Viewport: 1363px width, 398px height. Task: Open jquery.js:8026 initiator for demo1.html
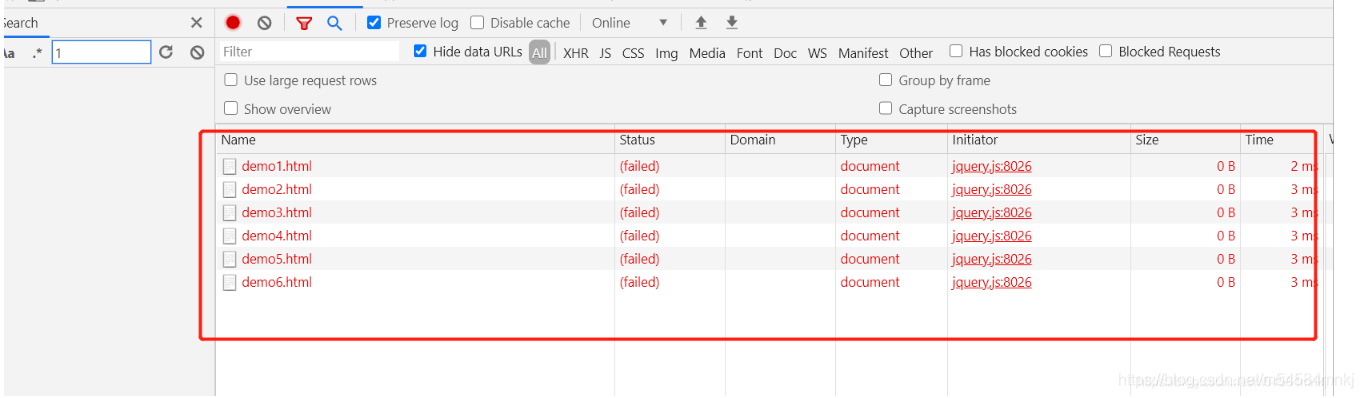click(991, 166)
